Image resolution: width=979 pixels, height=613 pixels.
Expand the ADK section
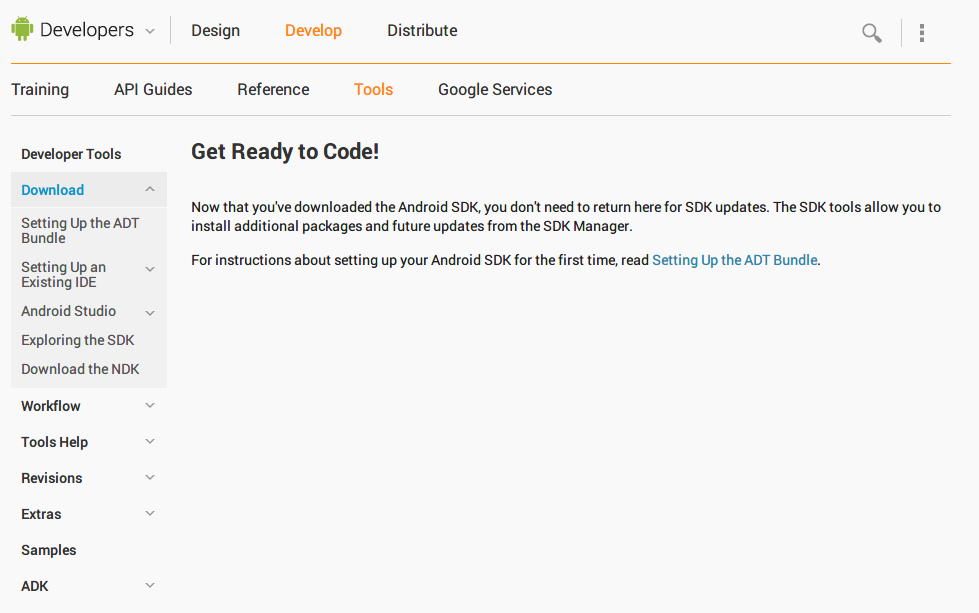pyautogui.click(x=150, y=585)
